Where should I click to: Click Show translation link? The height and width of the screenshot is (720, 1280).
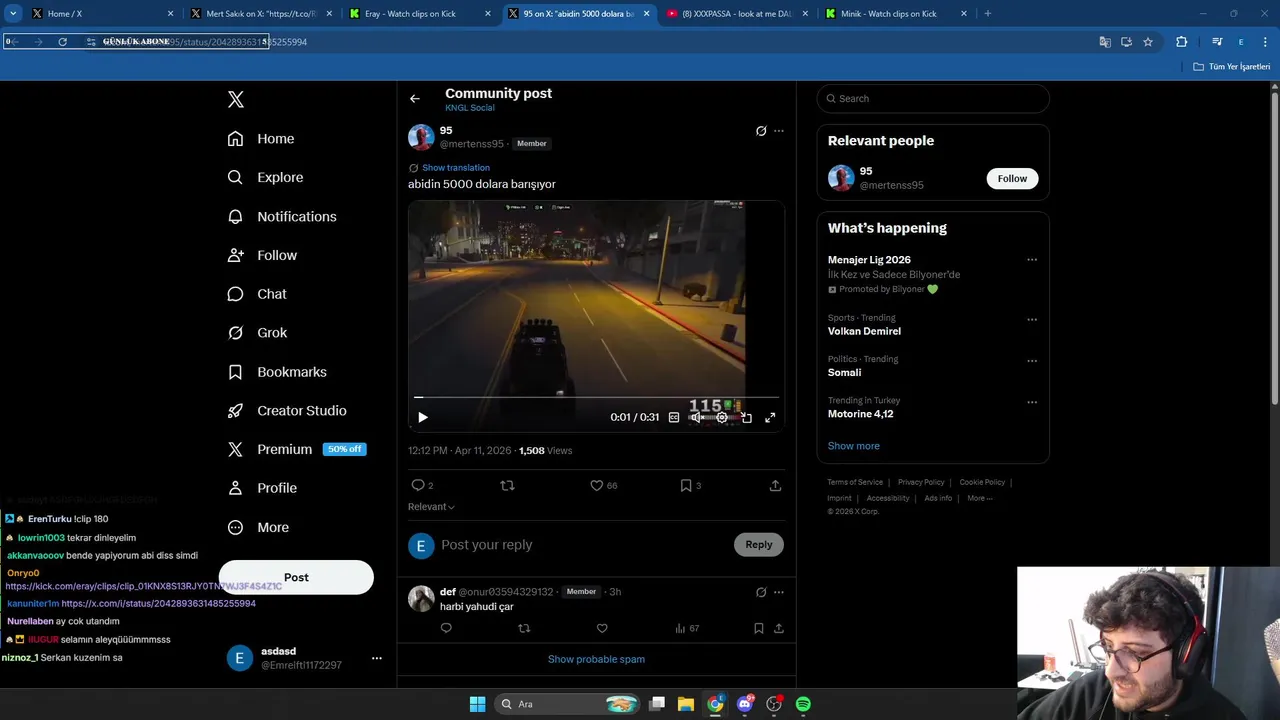pos(456,168)
